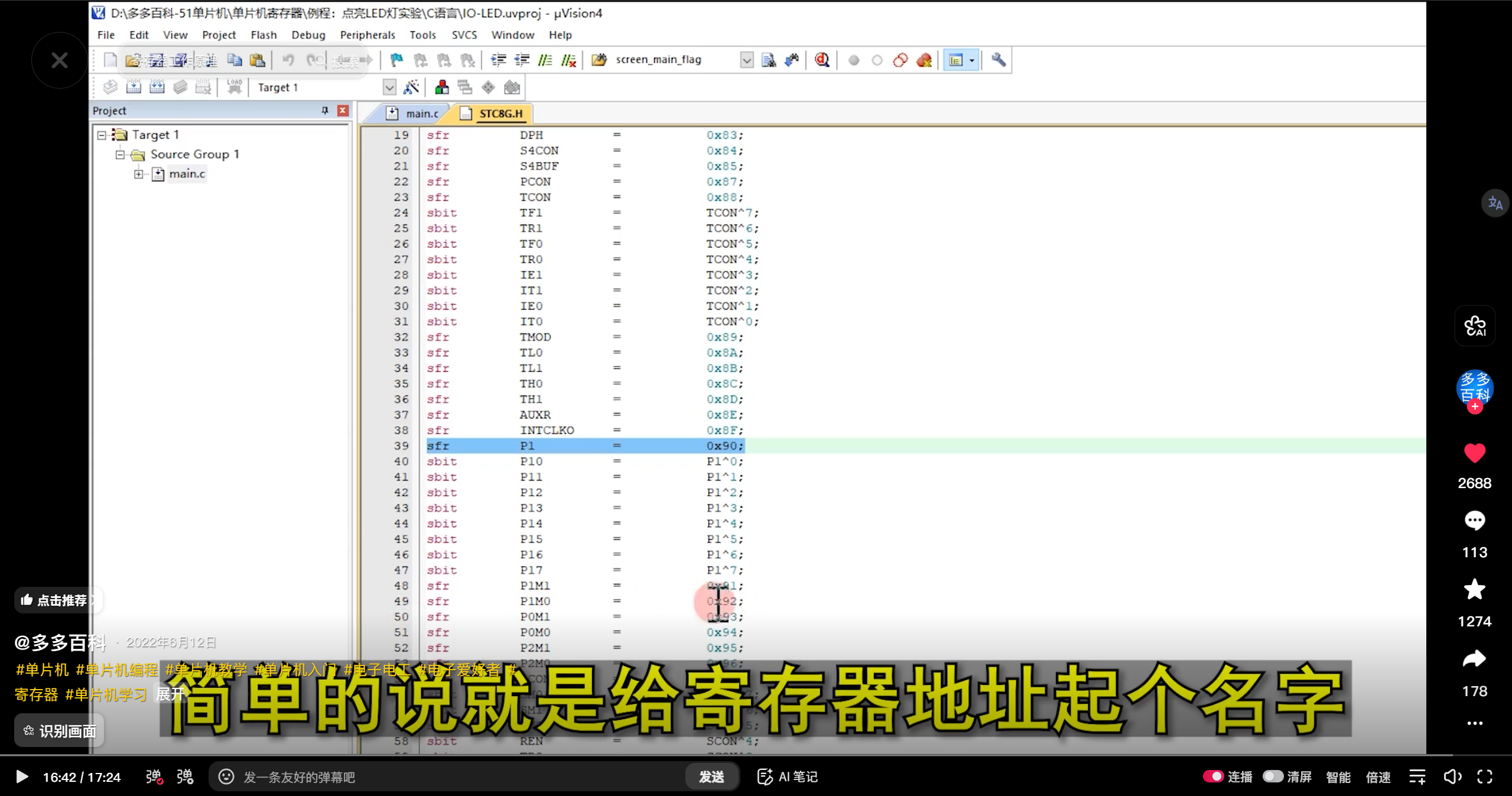
Task: Open the #单片机编程 hashtag link
Action: [116, 670]
